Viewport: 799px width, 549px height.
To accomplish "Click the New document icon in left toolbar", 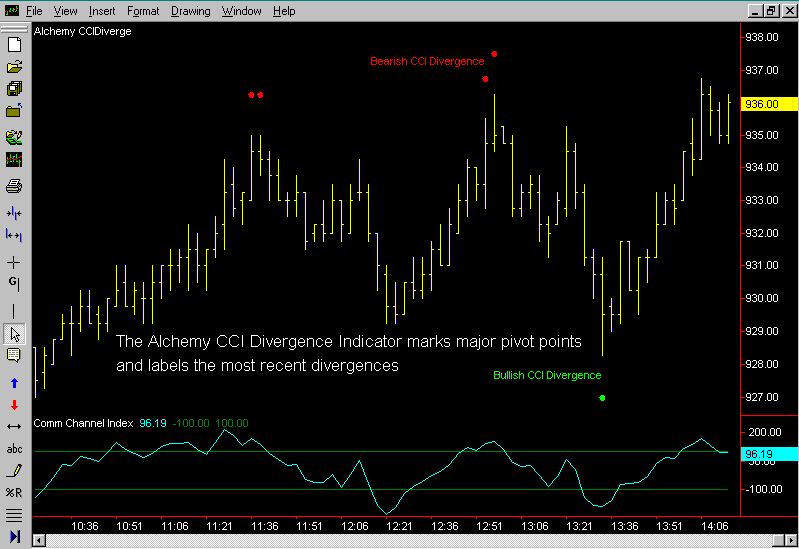I will coord(14,45).
